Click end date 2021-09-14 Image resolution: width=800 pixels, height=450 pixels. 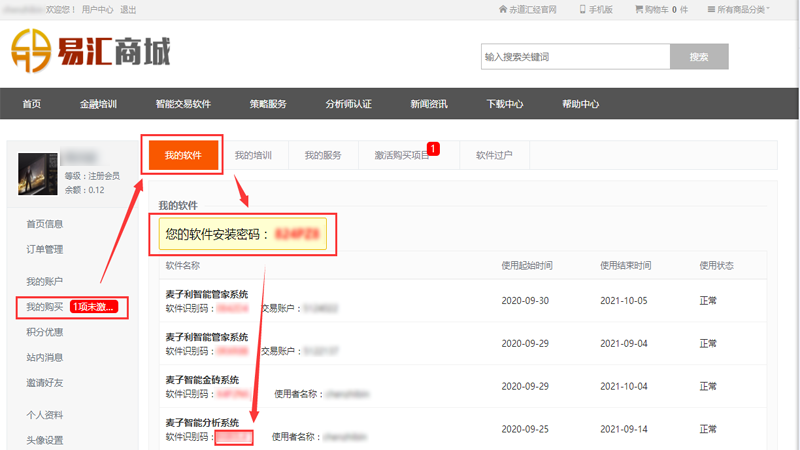point(624,429)
